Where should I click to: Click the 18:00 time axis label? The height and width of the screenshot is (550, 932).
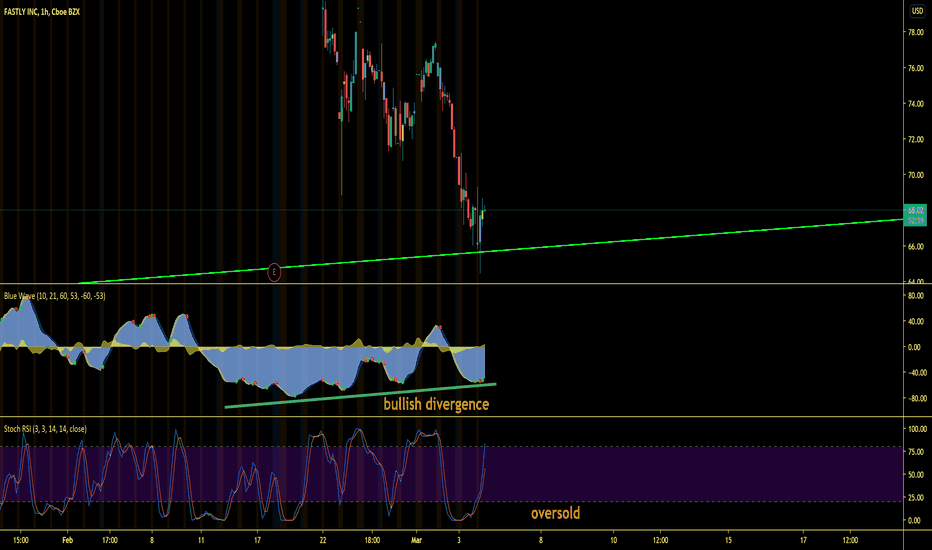pyautogui.click(x=372, y=540)
